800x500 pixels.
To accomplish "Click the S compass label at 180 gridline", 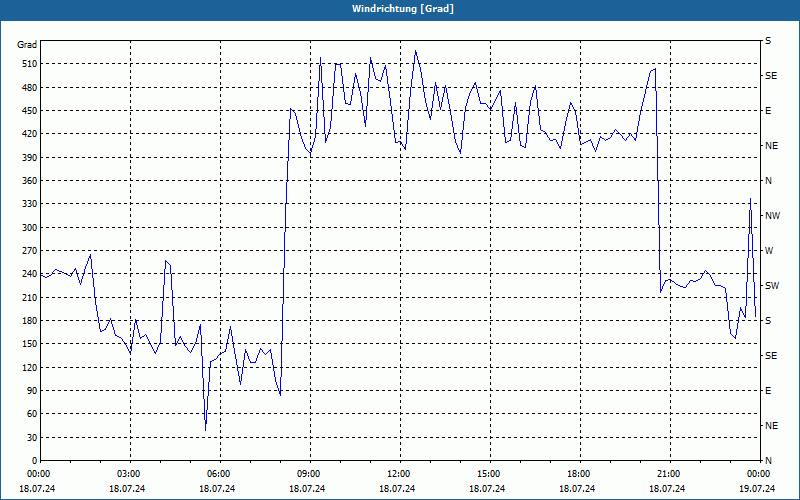I will pos(768,321).
